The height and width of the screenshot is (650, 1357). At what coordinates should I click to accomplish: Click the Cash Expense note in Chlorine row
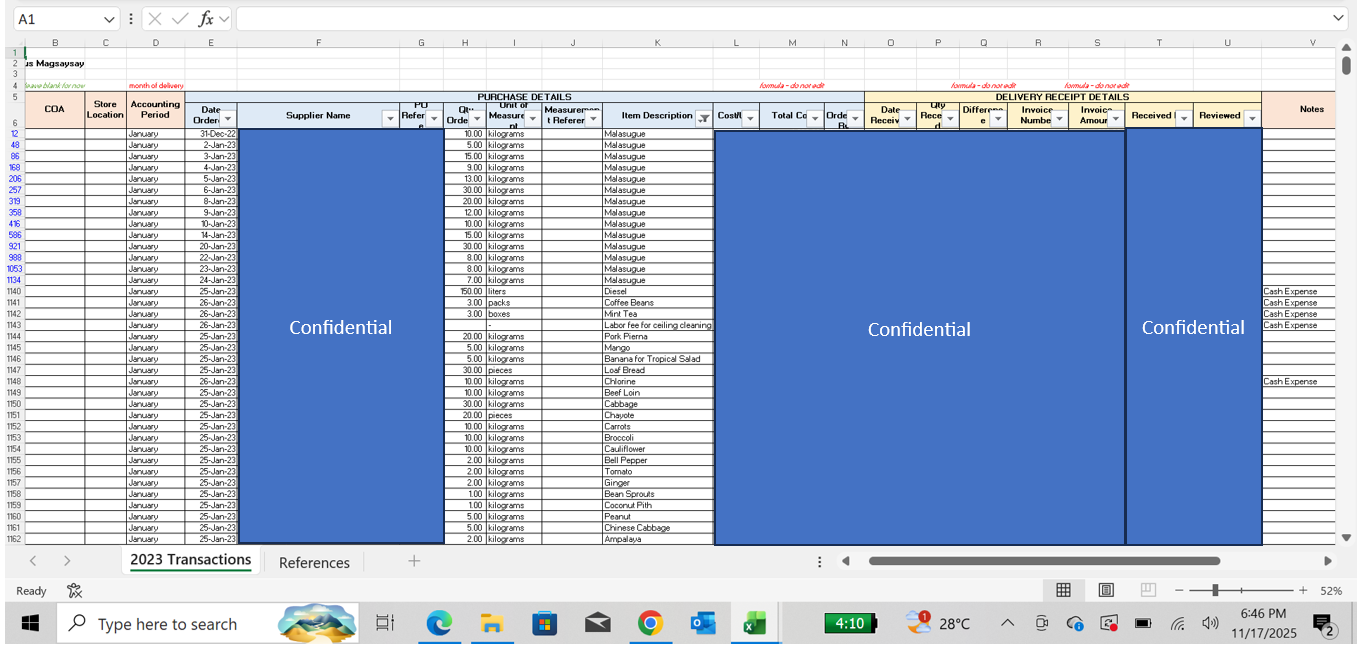(1298, 381)
